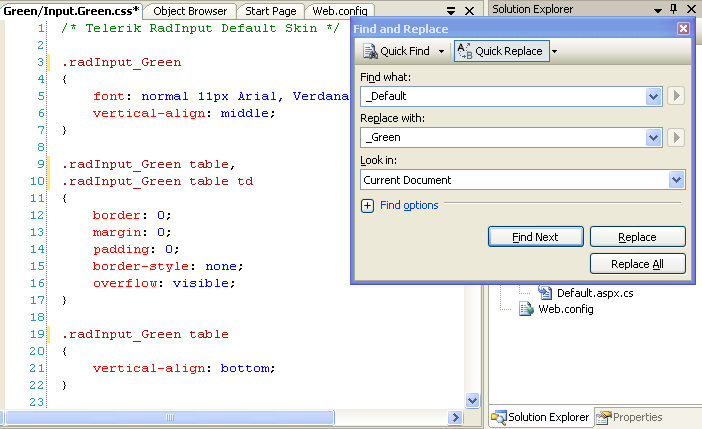Click the Replace All button
The height and width of the screenshot is (429, 702).
point(637,264)
